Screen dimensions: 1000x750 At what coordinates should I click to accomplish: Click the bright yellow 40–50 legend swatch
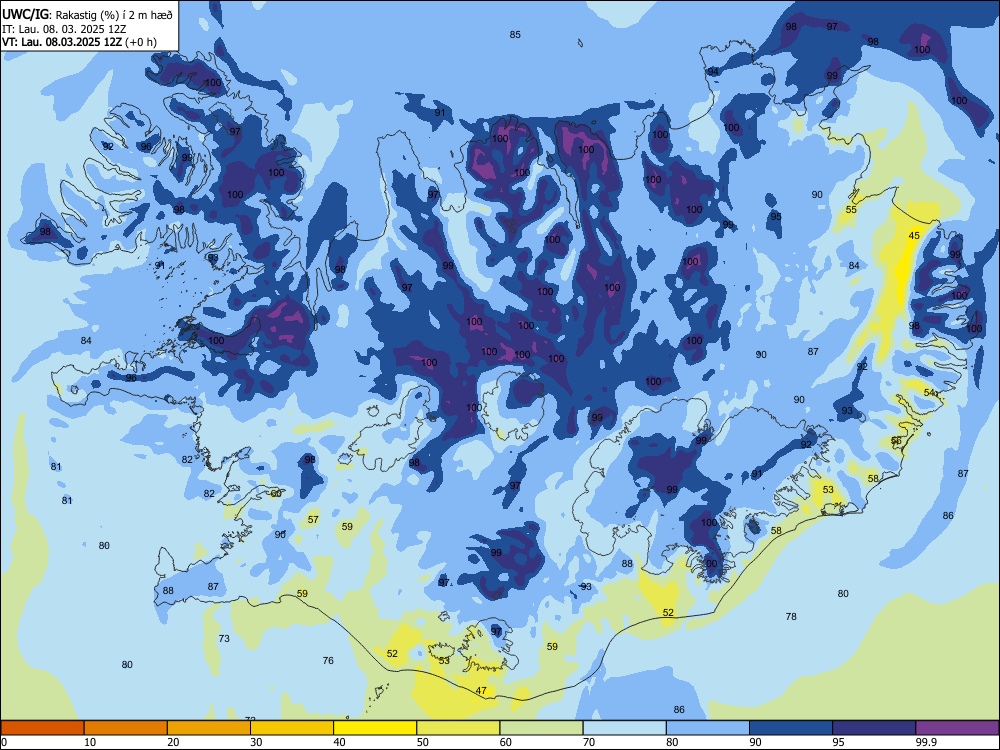click(x=375, y=728)
